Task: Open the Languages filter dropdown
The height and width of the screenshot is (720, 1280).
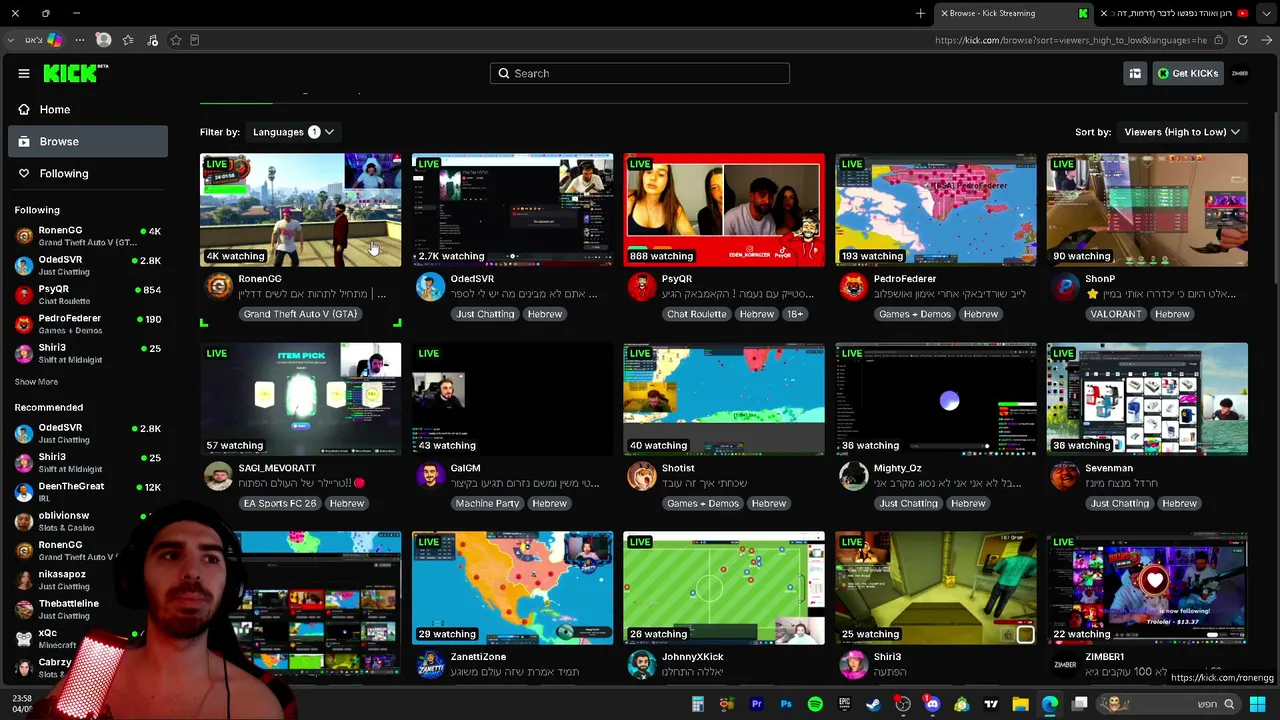Action: click(x=293, y=132)
